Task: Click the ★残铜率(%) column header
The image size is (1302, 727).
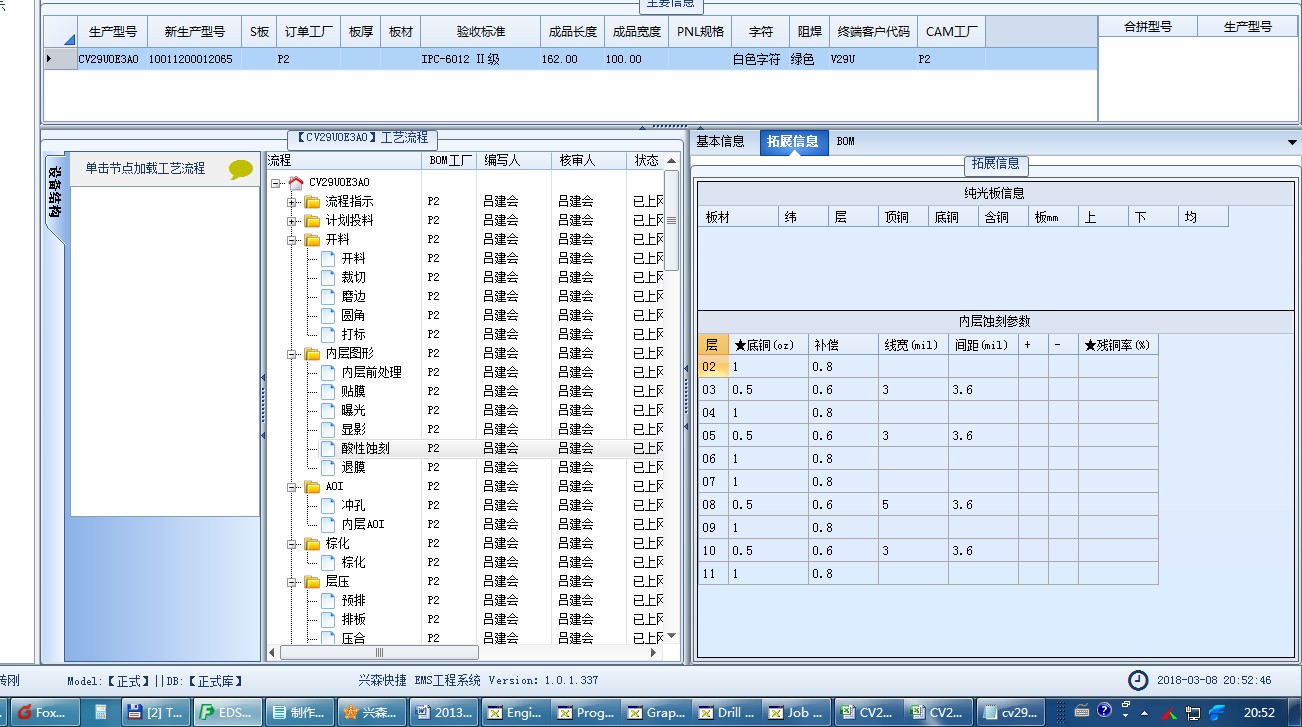Action: point(1118,345)
